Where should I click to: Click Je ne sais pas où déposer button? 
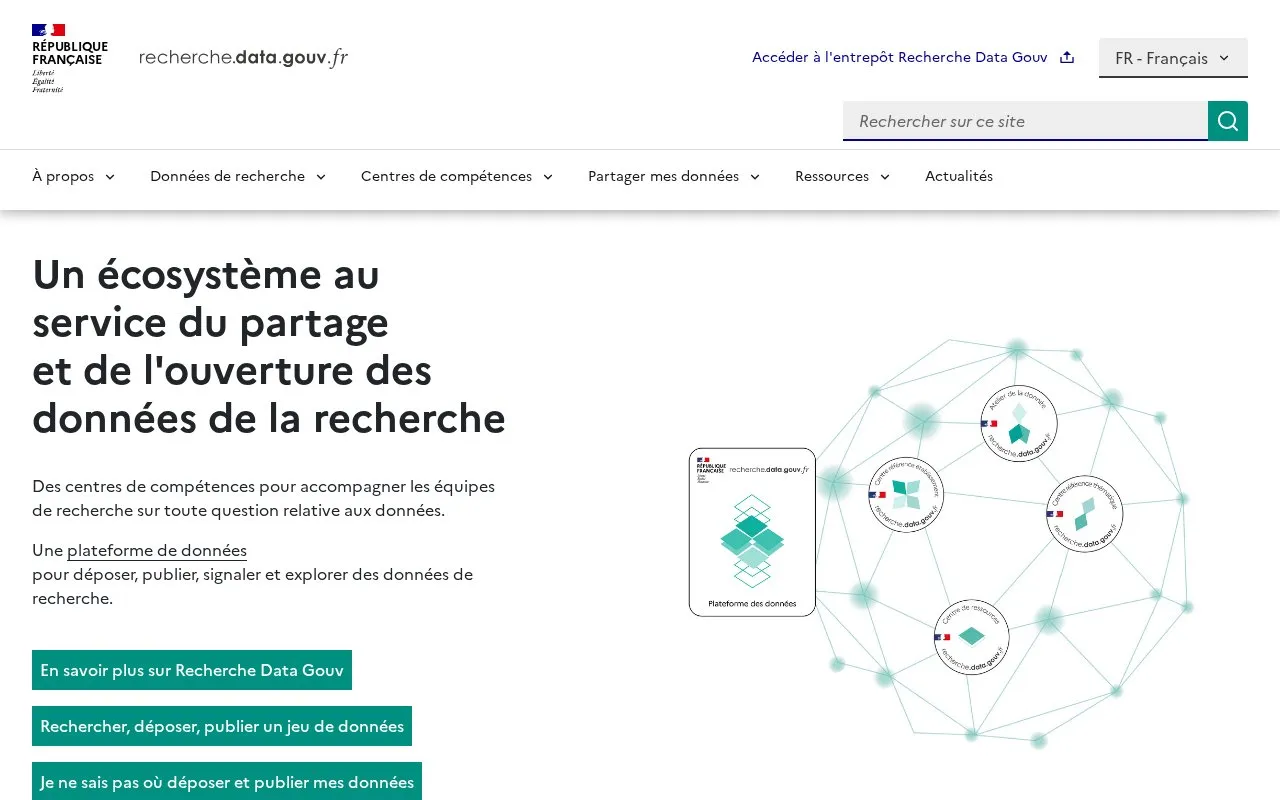(x=227, y=781)
